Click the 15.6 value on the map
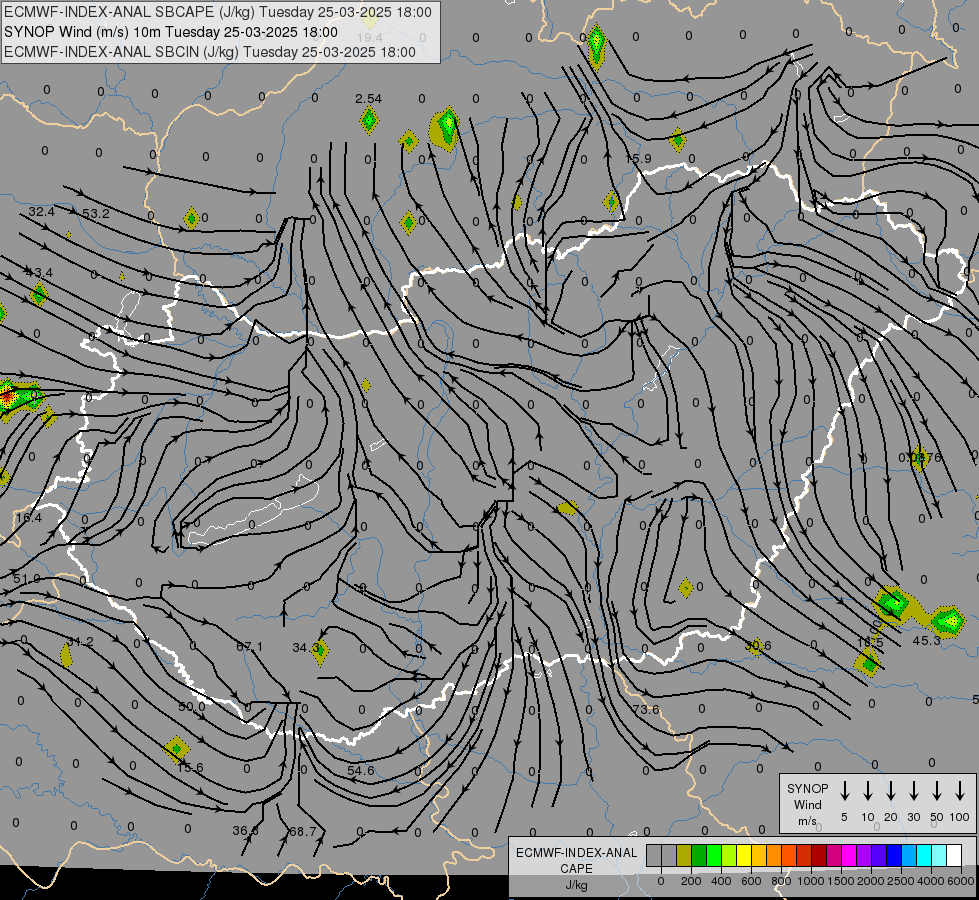Viewport: 979px width, 900px height. 190,768
